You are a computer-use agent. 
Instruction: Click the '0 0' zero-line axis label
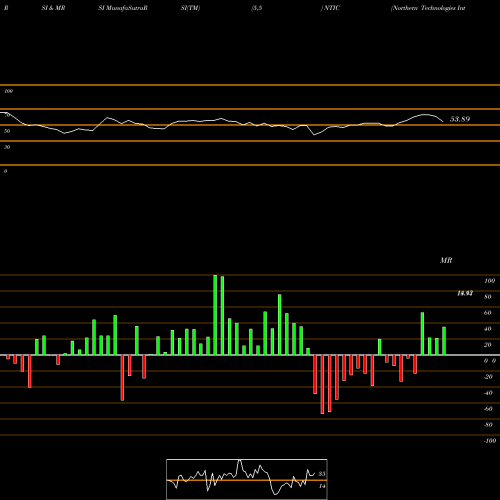490,361
